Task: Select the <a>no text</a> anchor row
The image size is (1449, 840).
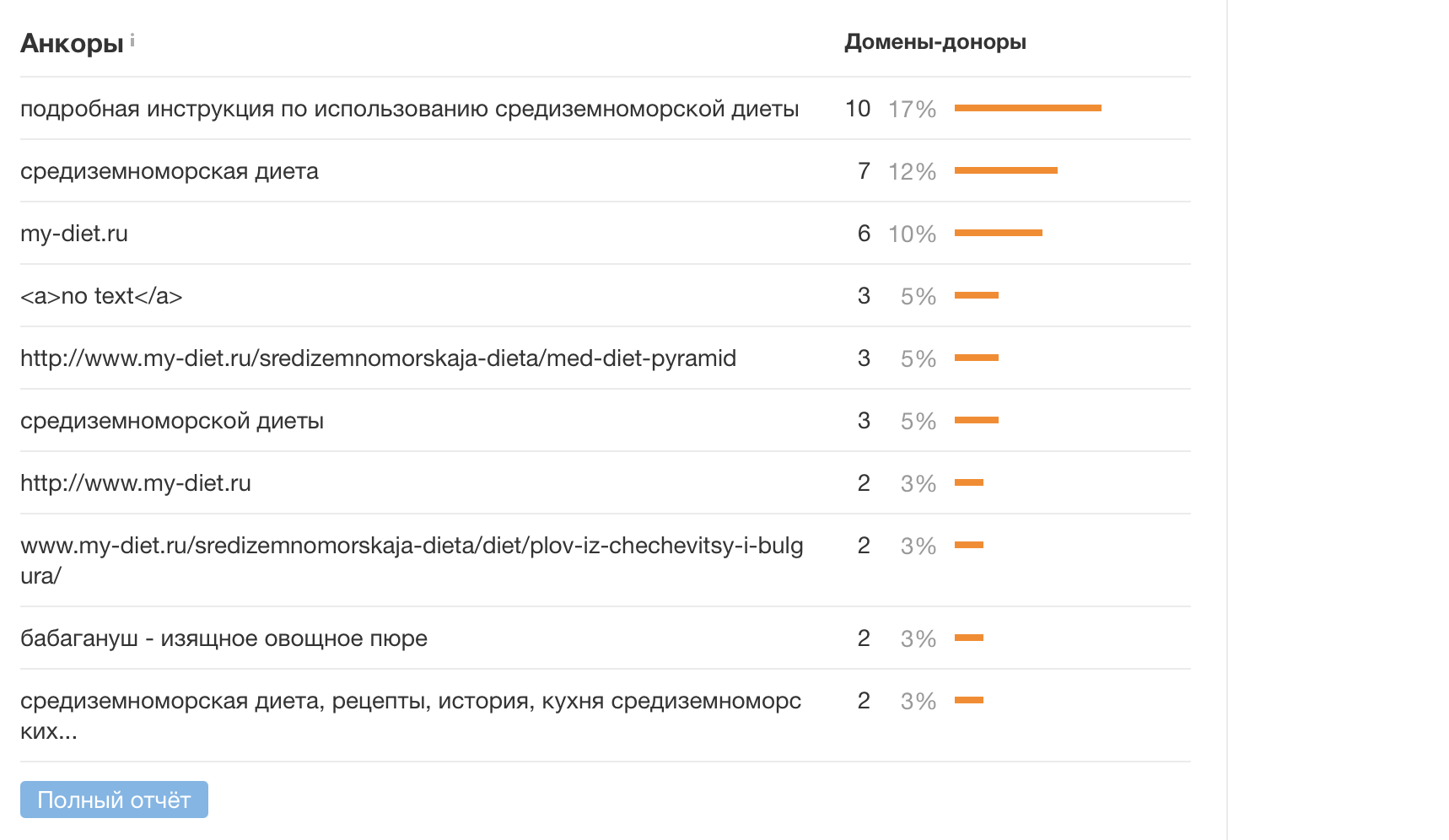Action: [x=101, y=296]
